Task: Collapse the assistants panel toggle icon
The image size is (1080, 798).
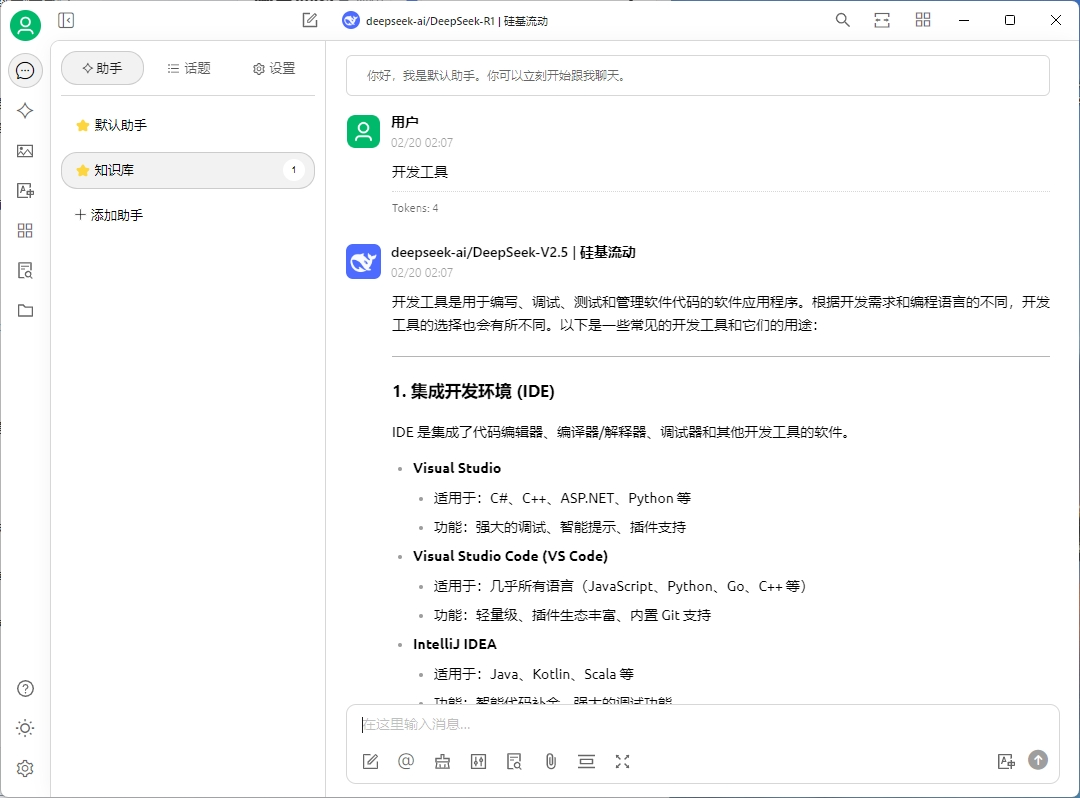Action: click(66, 21)
